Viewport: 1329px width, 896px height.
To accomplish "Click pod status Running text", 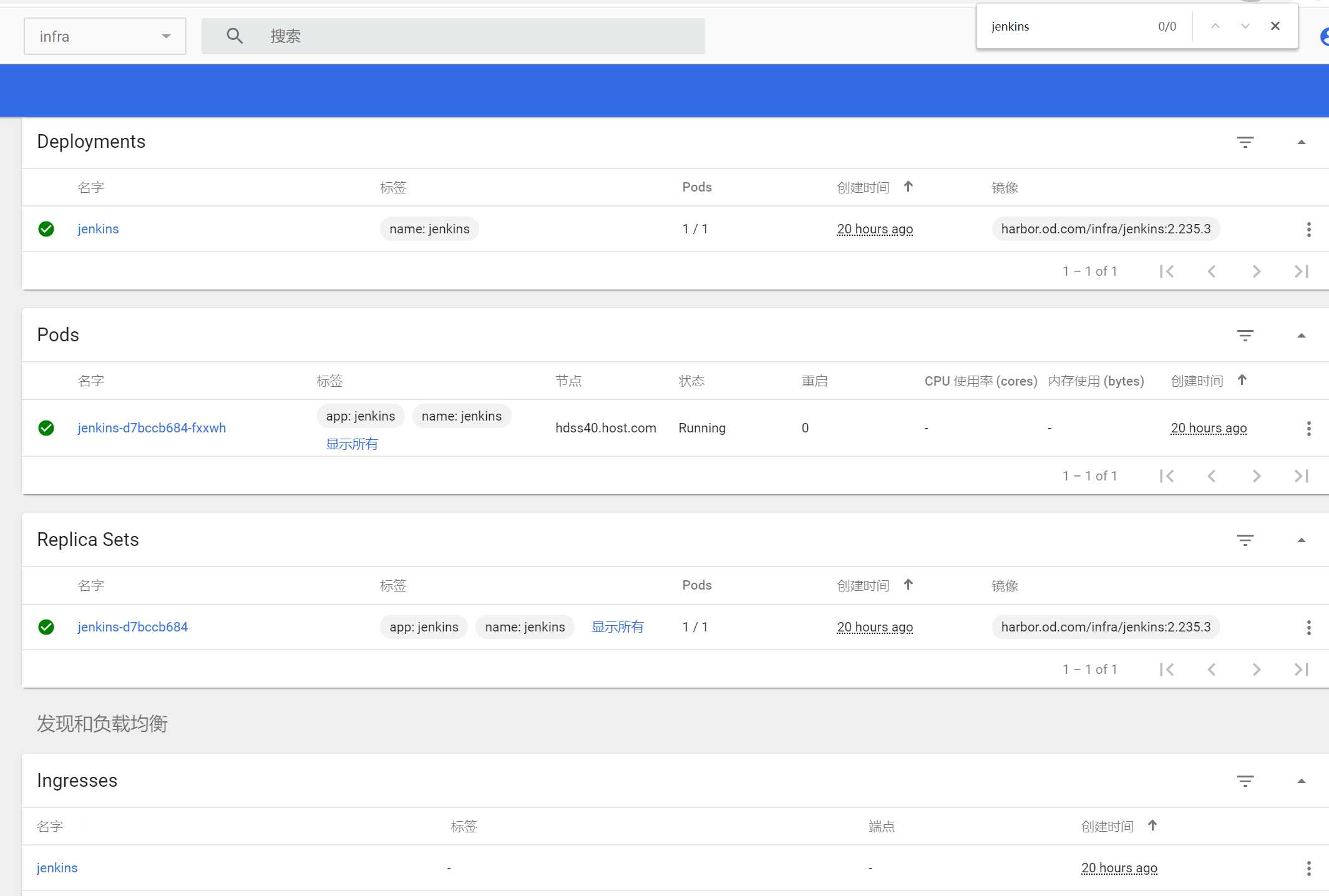I will click(702, 428).
